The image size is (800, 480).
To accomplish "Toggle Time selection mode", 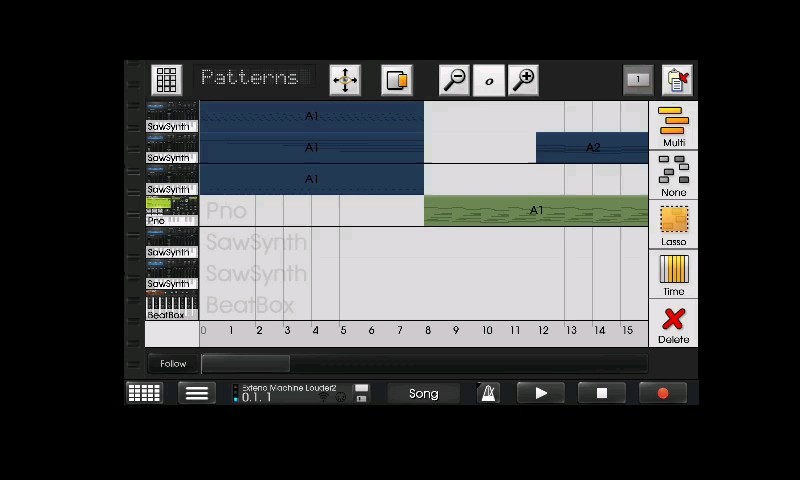I will [x=673, y=275].
